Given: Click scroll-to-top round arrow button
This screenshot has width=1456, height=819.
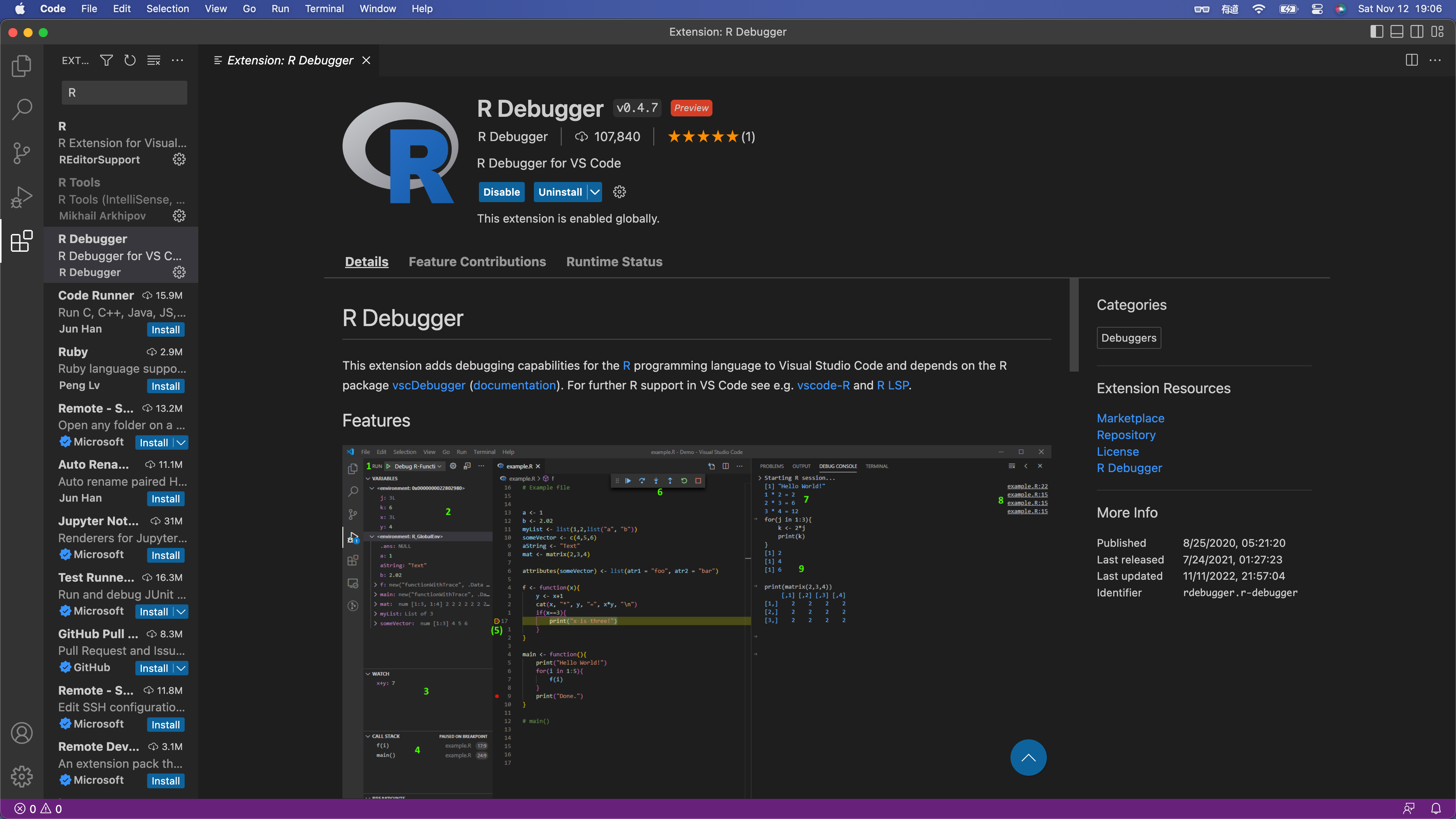Looking at the screenshot, I should click(x=1028, y=758).
